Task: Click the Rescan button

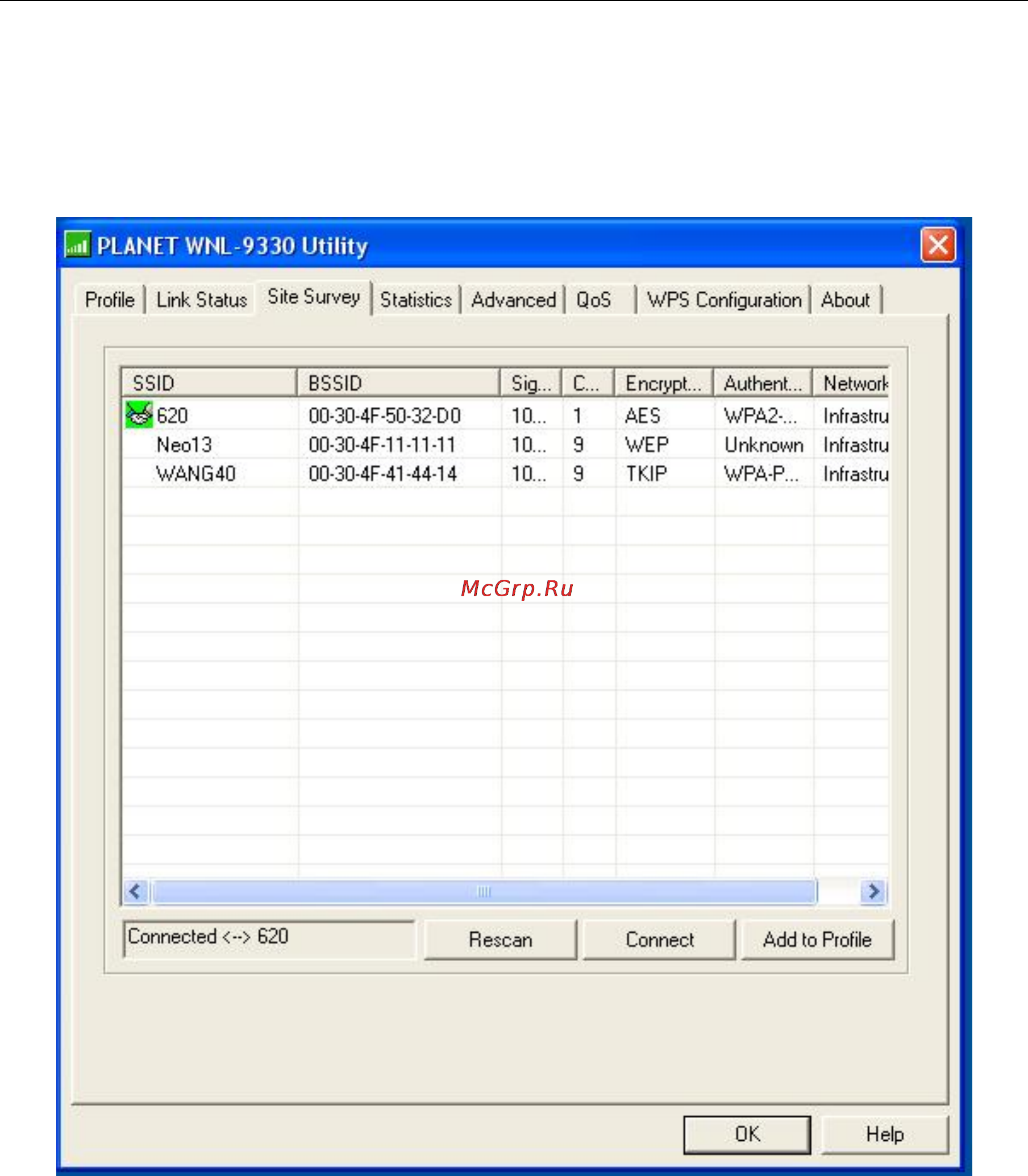Action: [500, 939]
